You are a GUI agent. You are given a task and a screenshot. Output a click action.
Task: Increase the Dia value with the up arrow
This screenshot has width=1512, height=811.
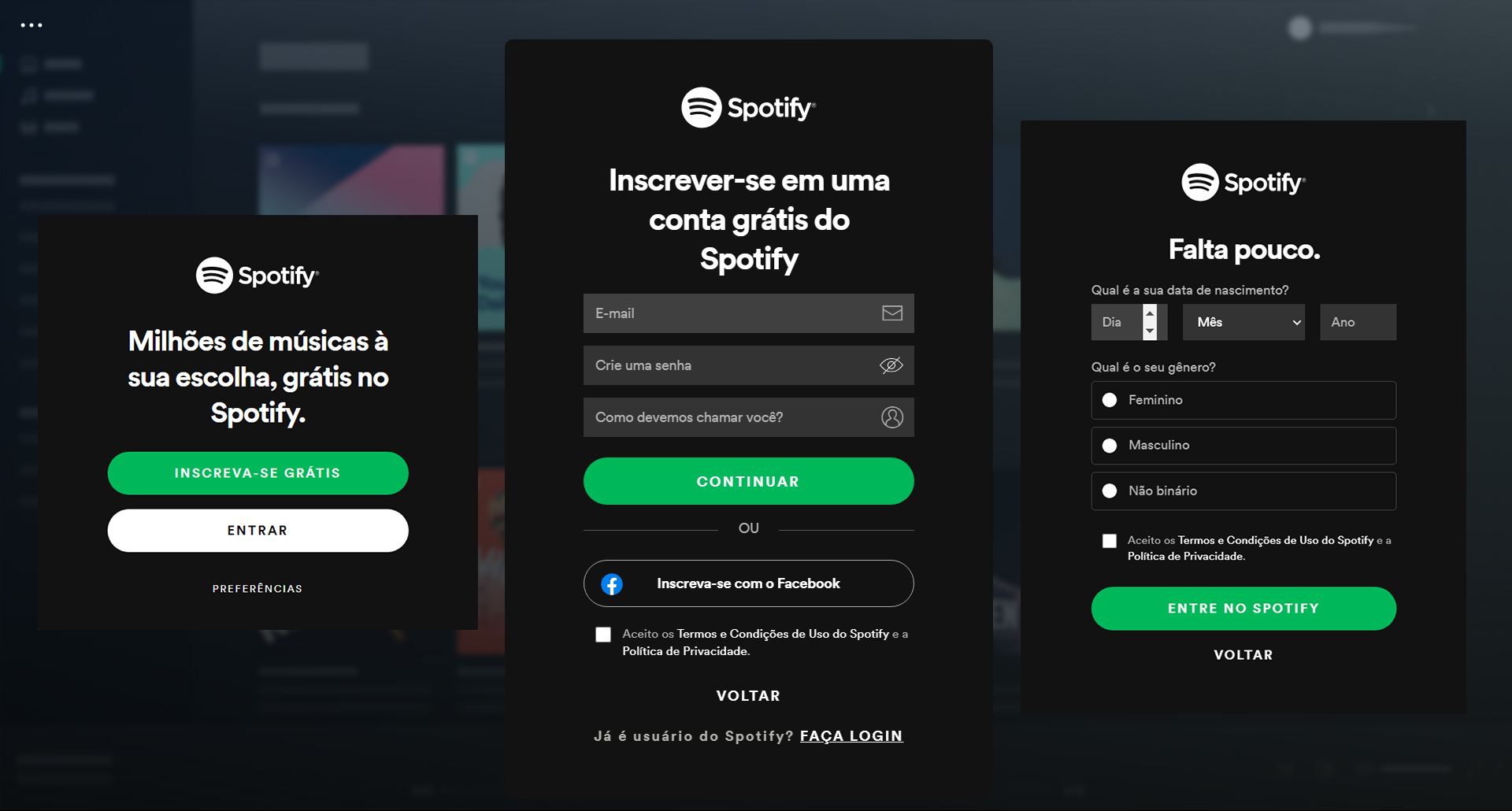pyautogui.click(x=1150, y=313)
